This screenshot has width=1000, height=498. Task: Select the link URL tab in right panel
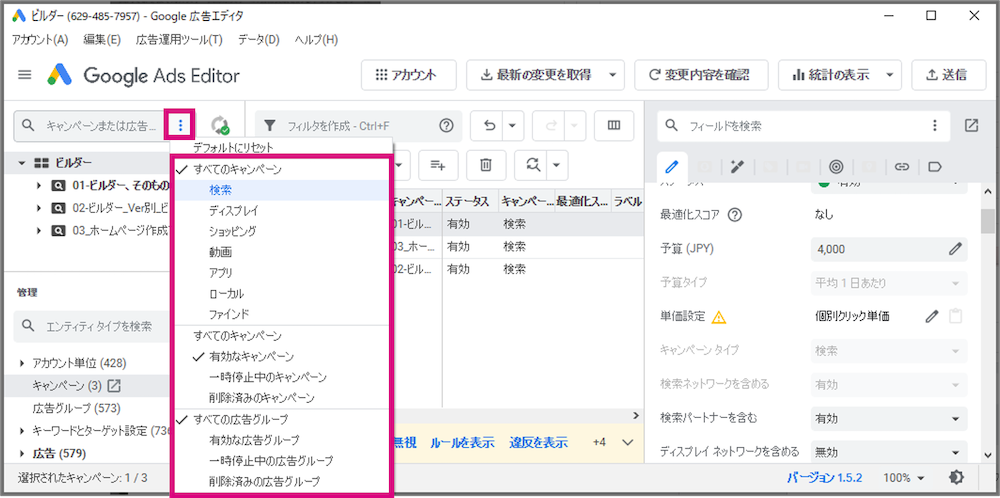coord(901,167)
